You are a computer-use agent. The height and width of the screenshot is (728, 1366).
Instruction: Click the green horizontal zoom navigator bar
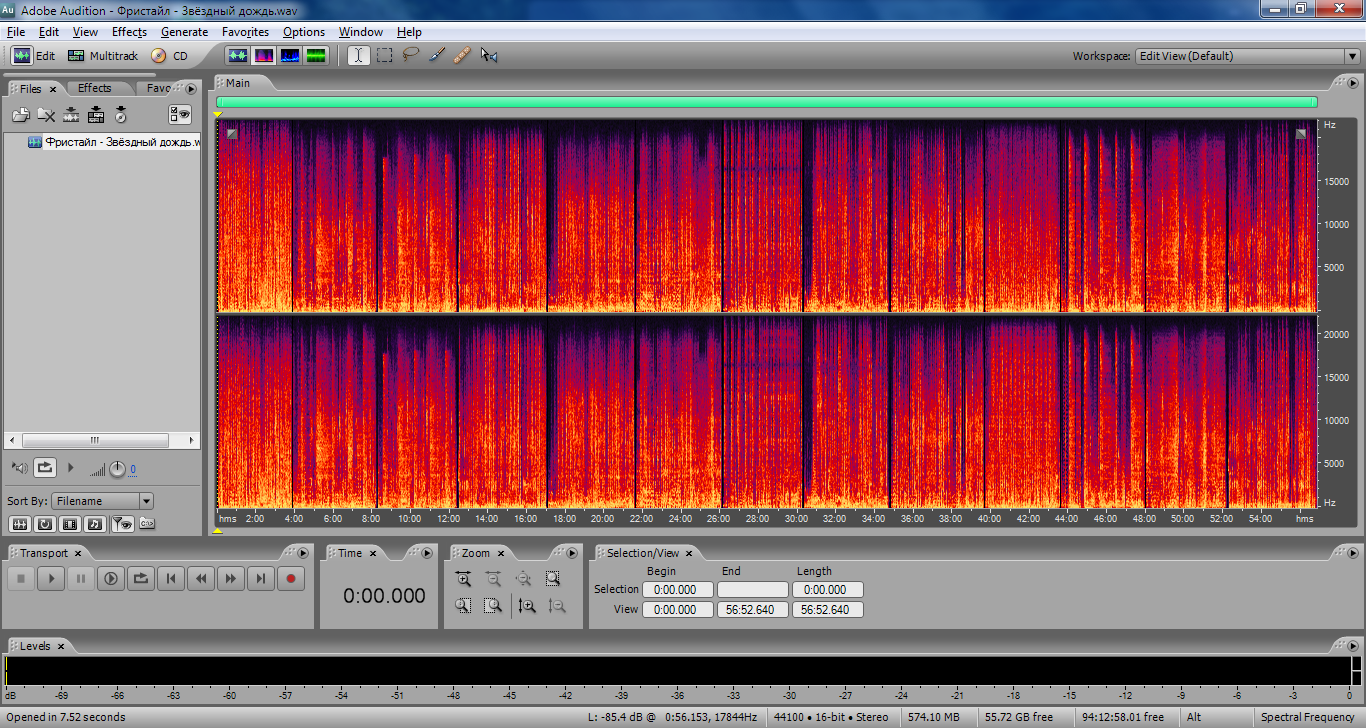[766, 102]
